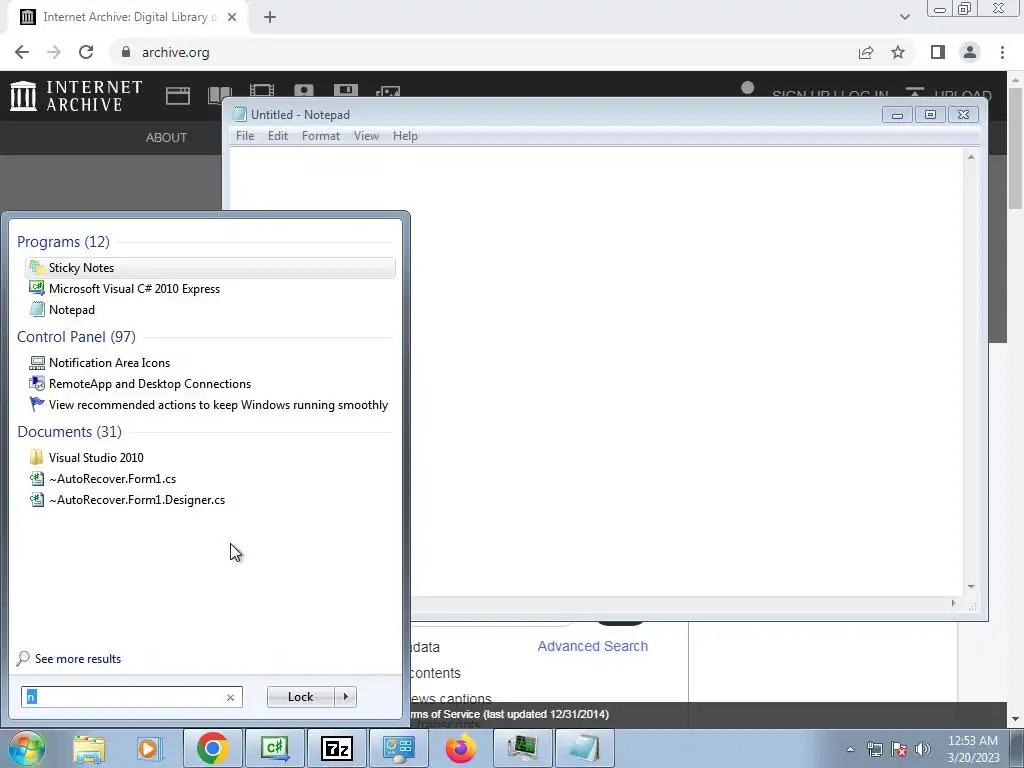Switch to Chrome in taskbar
The image size is (1024, 768).
click(x=212, y=748)
